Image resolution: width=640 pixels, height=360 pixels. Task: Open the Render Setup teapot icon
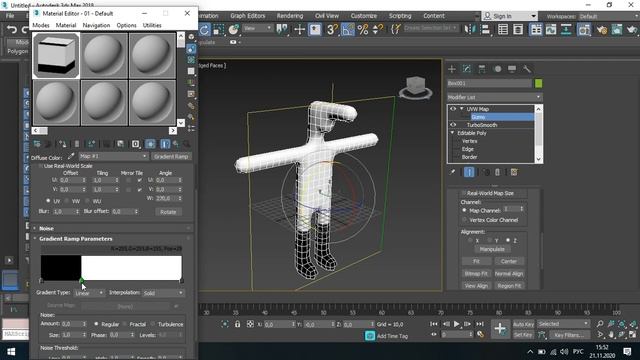pyautogui.click(x=601, y=30)
